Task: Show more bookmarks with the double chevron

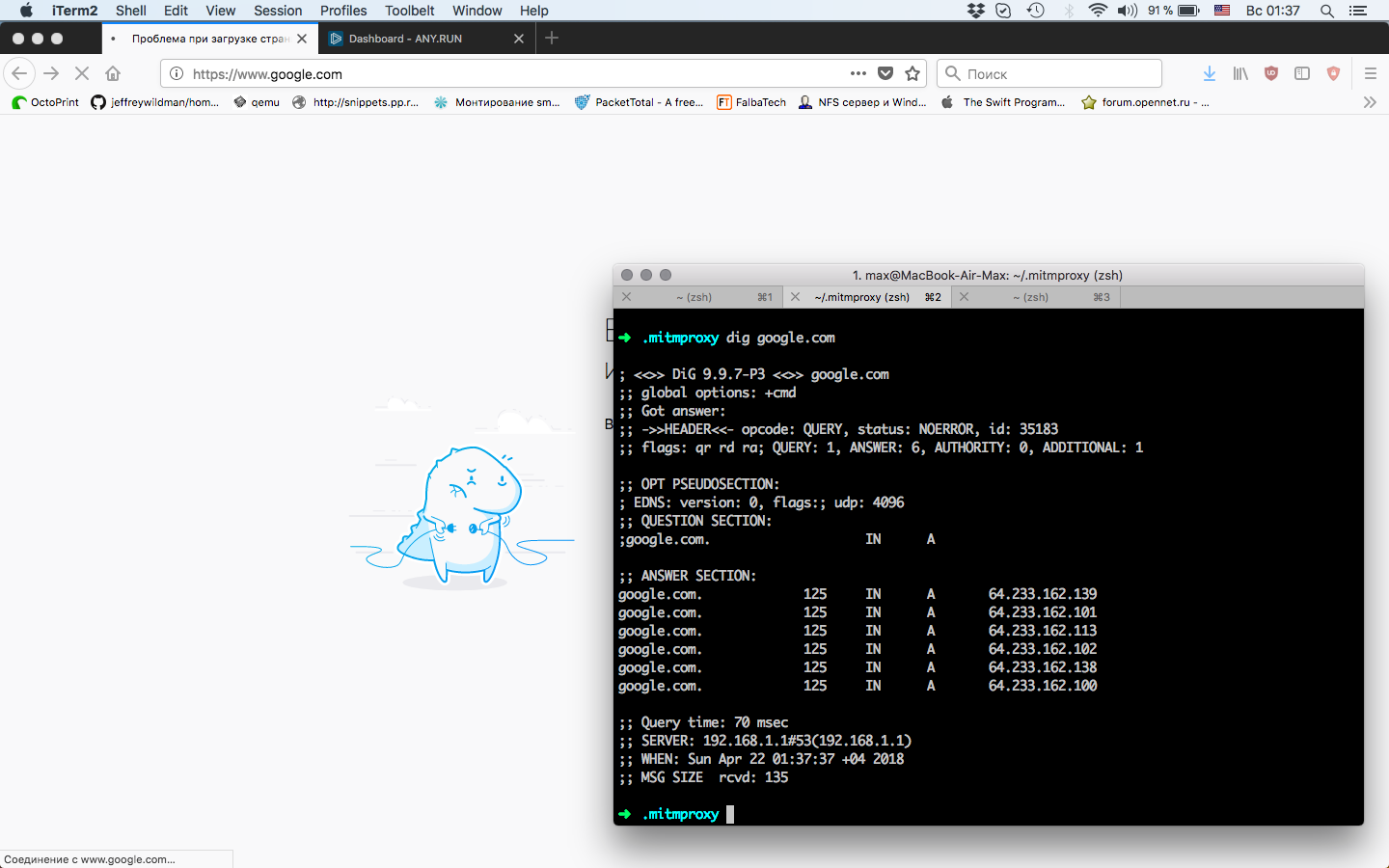Action: [1370, 102]
